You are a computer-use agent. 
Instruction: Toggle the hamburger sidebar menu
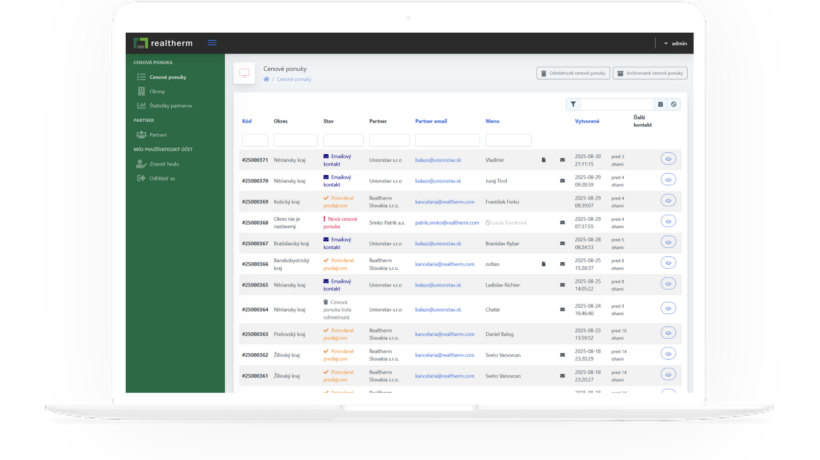point(212,43)
